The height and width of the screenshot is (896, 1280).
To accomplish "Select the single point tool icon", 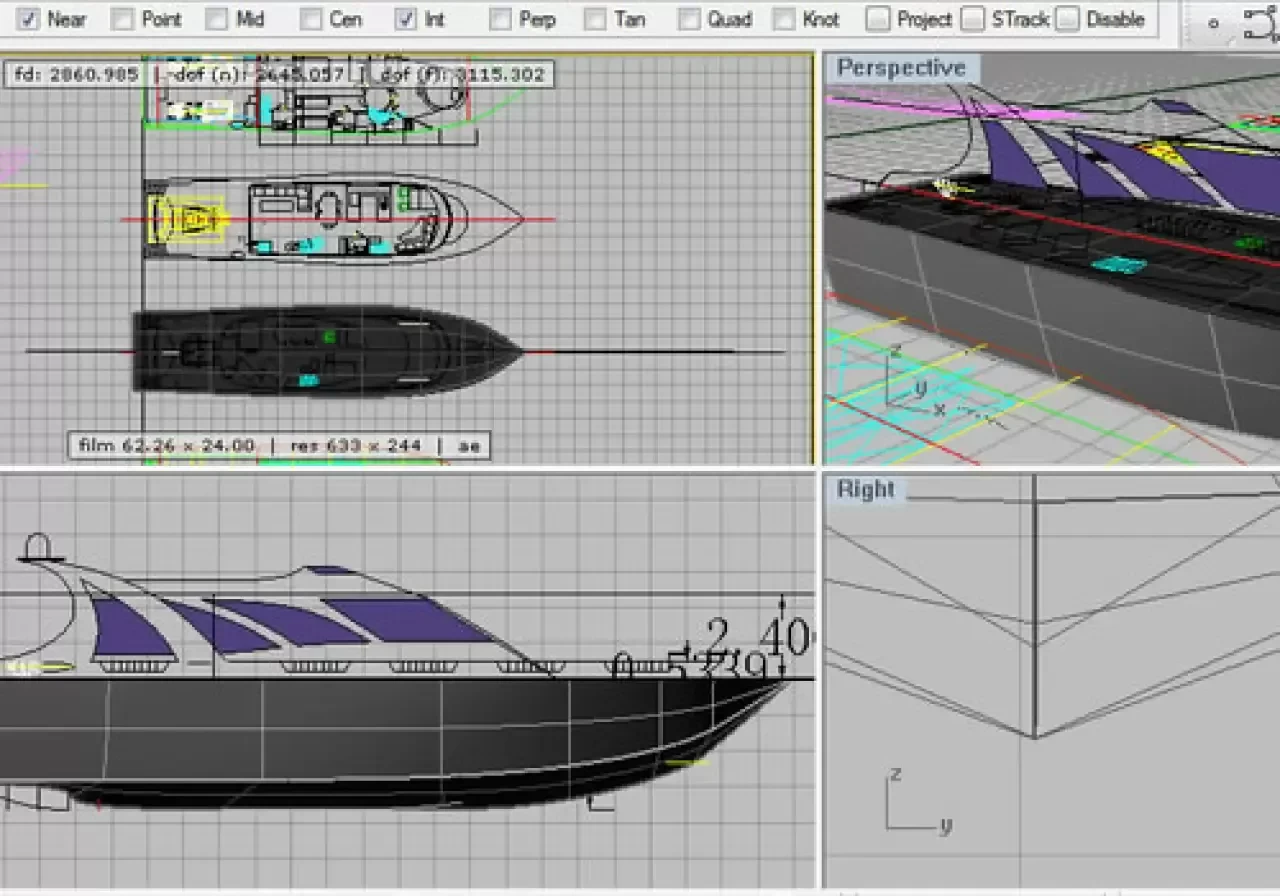I will tap(1214, 24).
